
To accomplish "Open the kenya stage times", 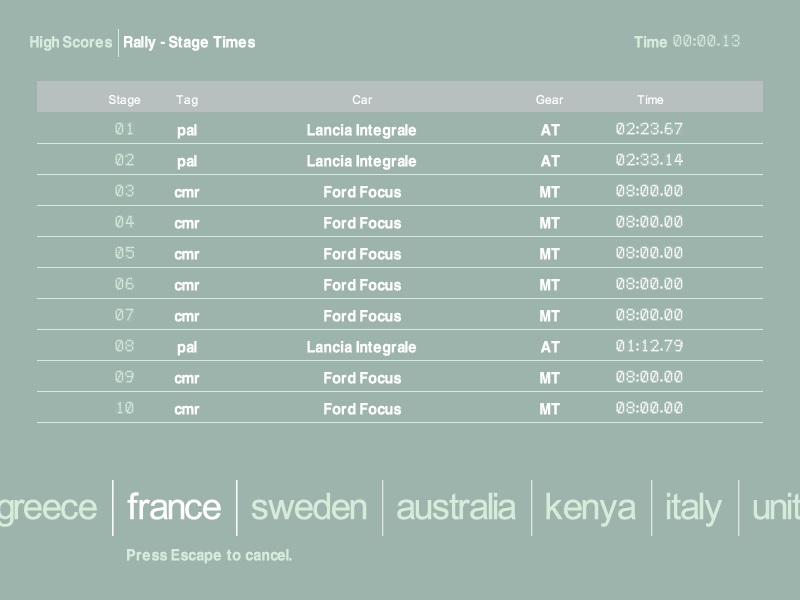I will (x=590, y=507).
